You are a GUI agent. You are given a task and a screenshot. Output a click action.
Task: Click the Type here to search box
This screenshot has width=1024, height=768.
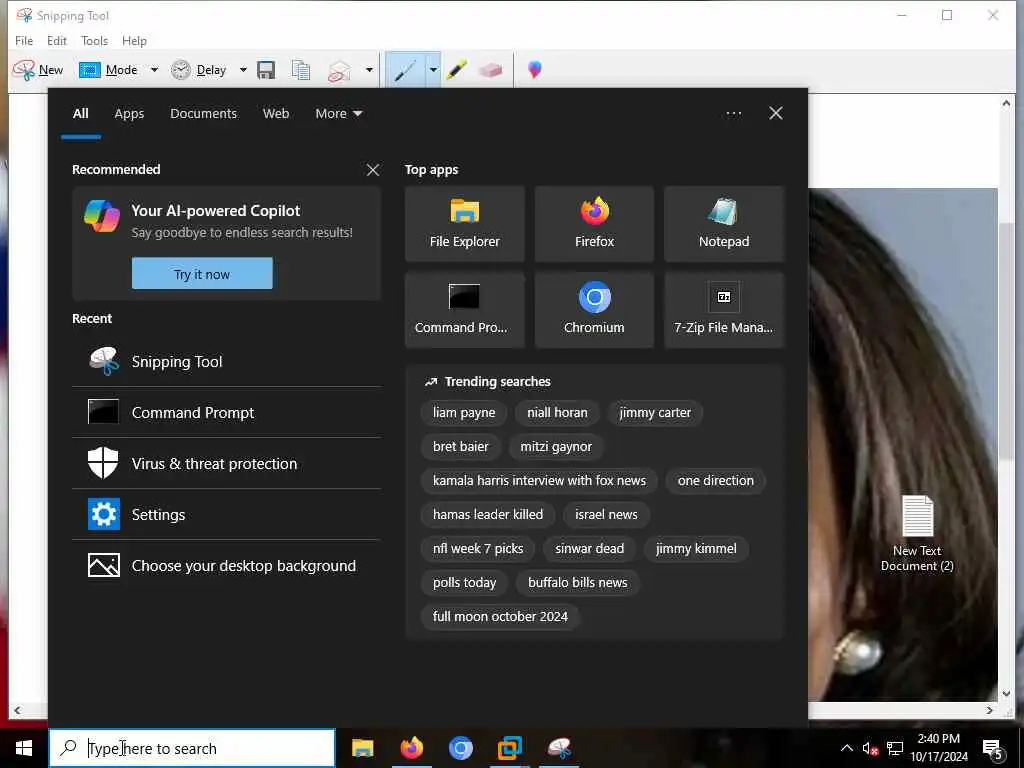click(x=193, y=748)
